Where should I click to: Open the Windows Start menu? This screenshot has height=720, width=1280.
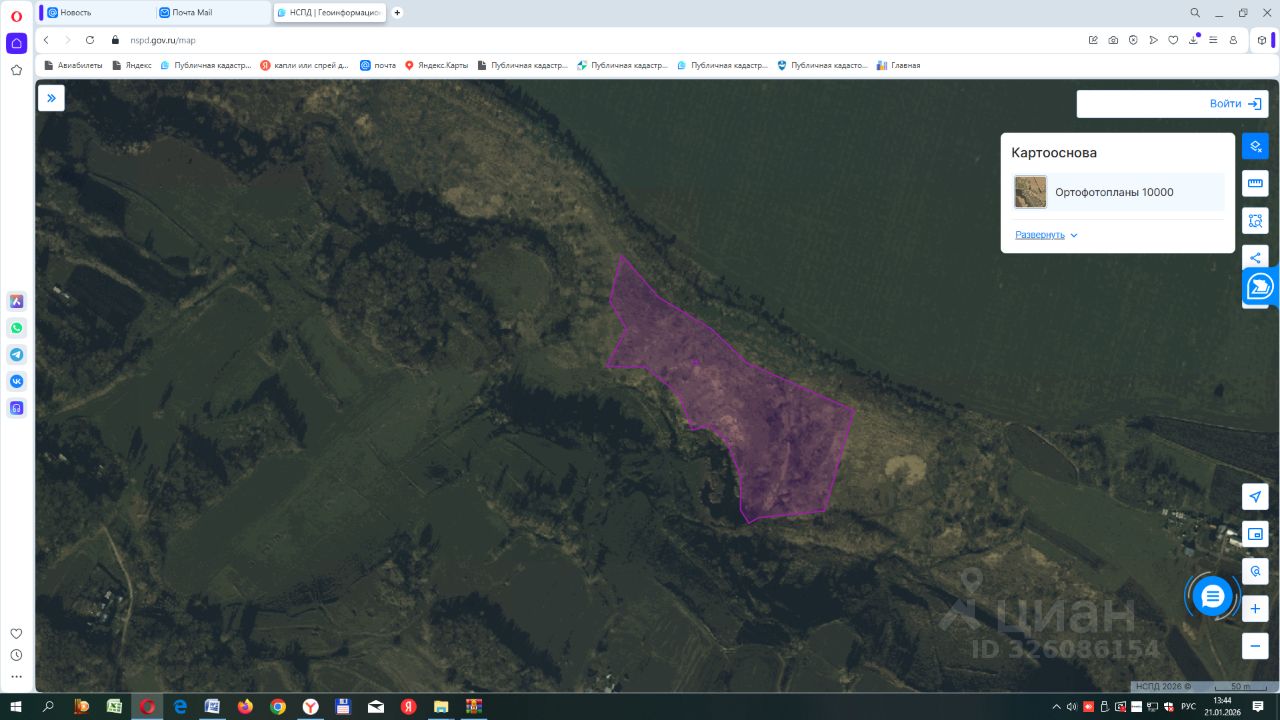16,706
